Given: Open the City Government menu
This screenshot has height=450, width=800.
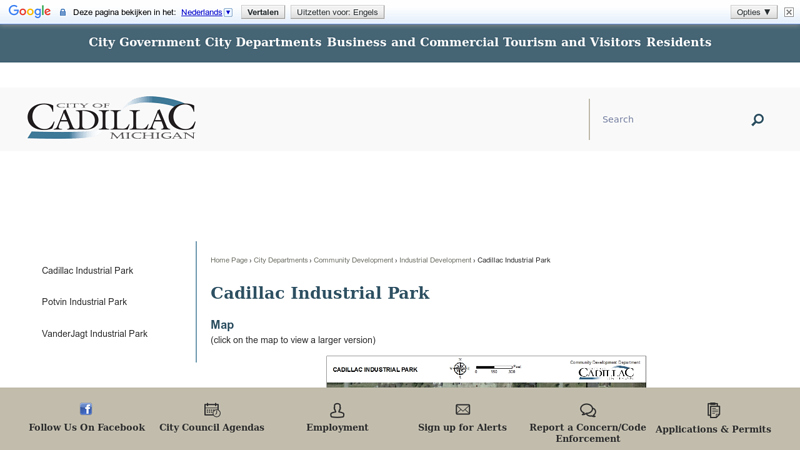Looking at the screenshot, I should pos(144,42).
